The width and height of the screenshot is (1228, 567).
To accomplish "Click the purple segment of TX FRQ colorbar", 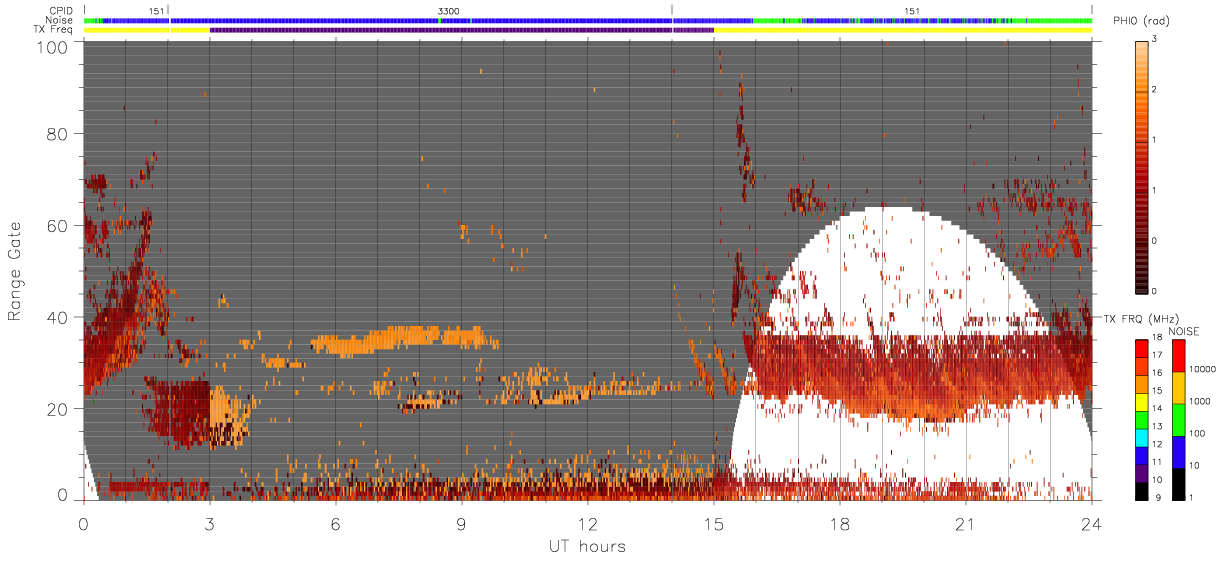I will coord(1140,473).
